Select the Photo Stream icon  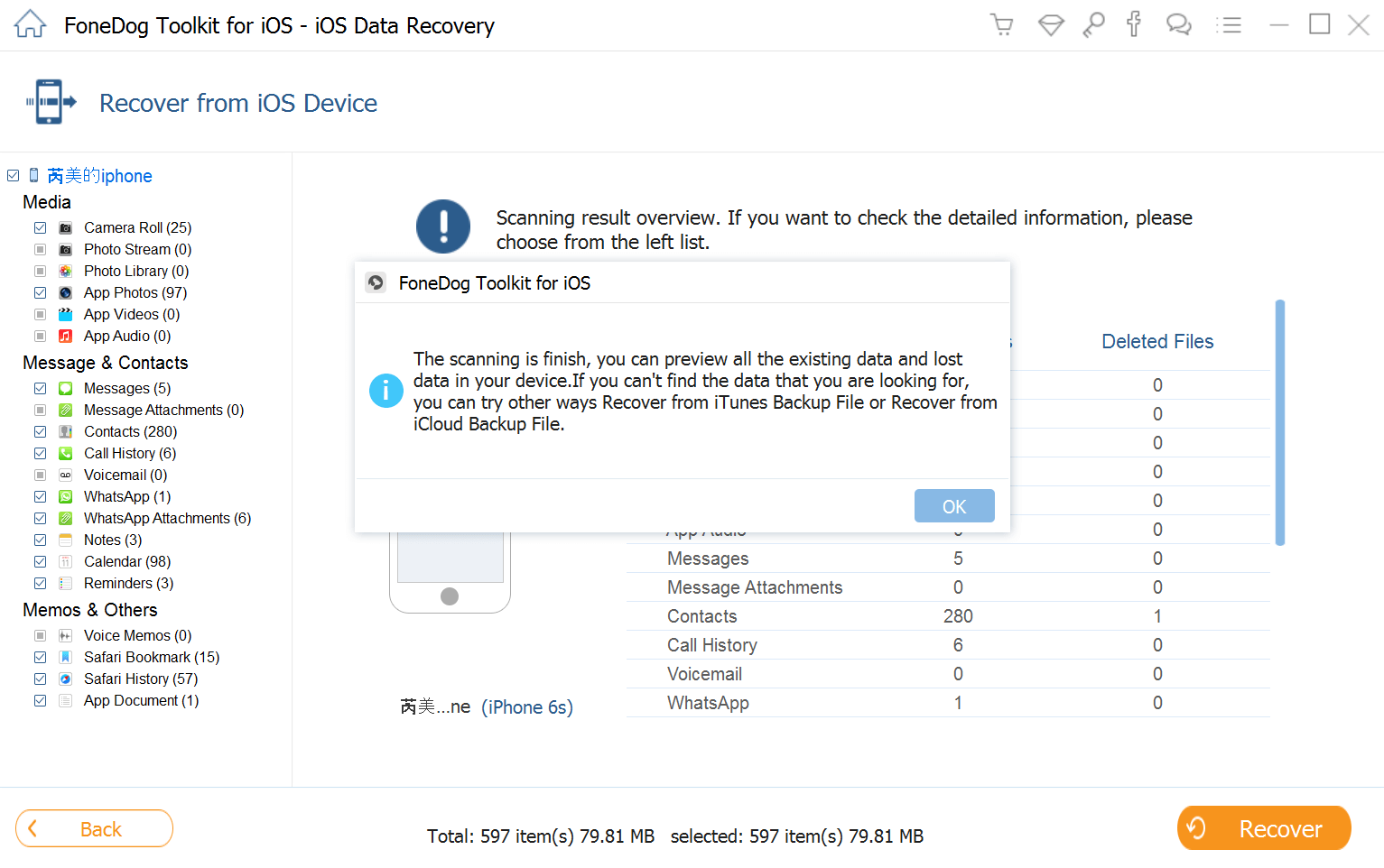pyautogui.click(x=66, y=250)
